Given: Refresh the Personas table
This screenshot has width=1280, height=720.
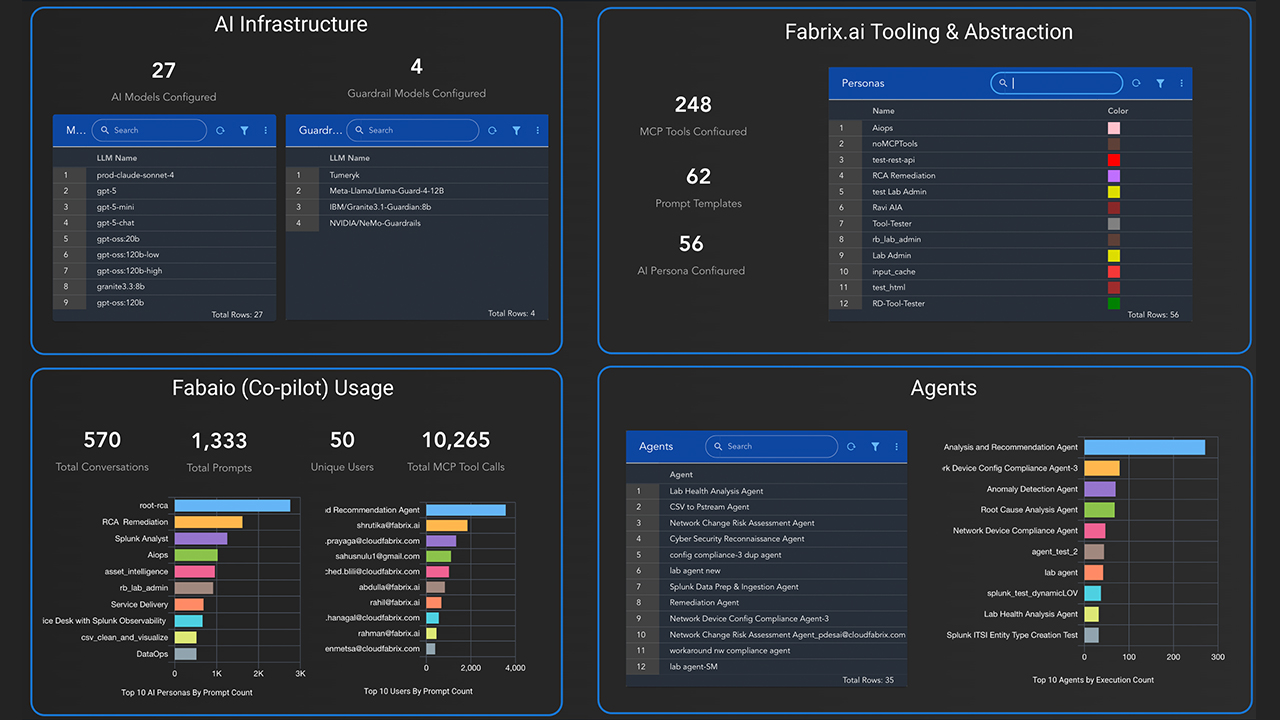Looking at the screenshot, I should 1134,83.
